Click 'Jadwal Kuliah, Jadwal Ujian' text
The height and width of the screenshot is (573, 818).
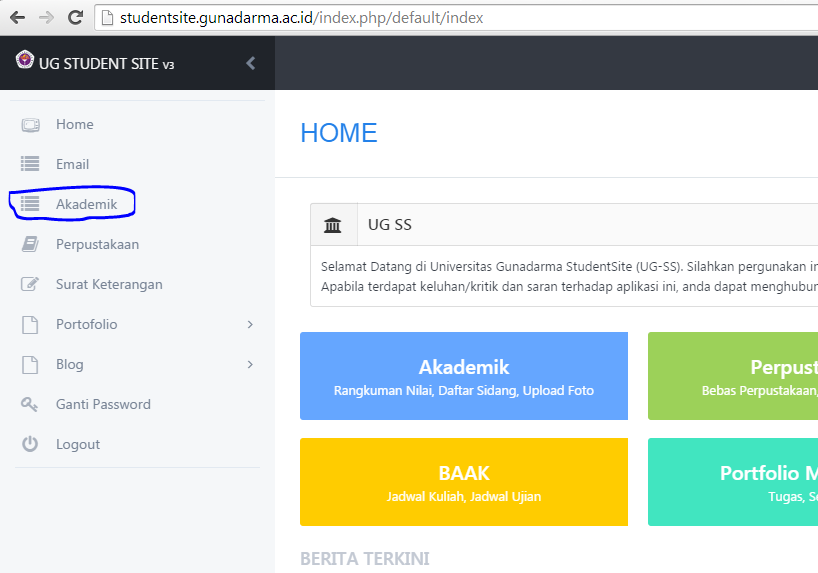point(464,496)
